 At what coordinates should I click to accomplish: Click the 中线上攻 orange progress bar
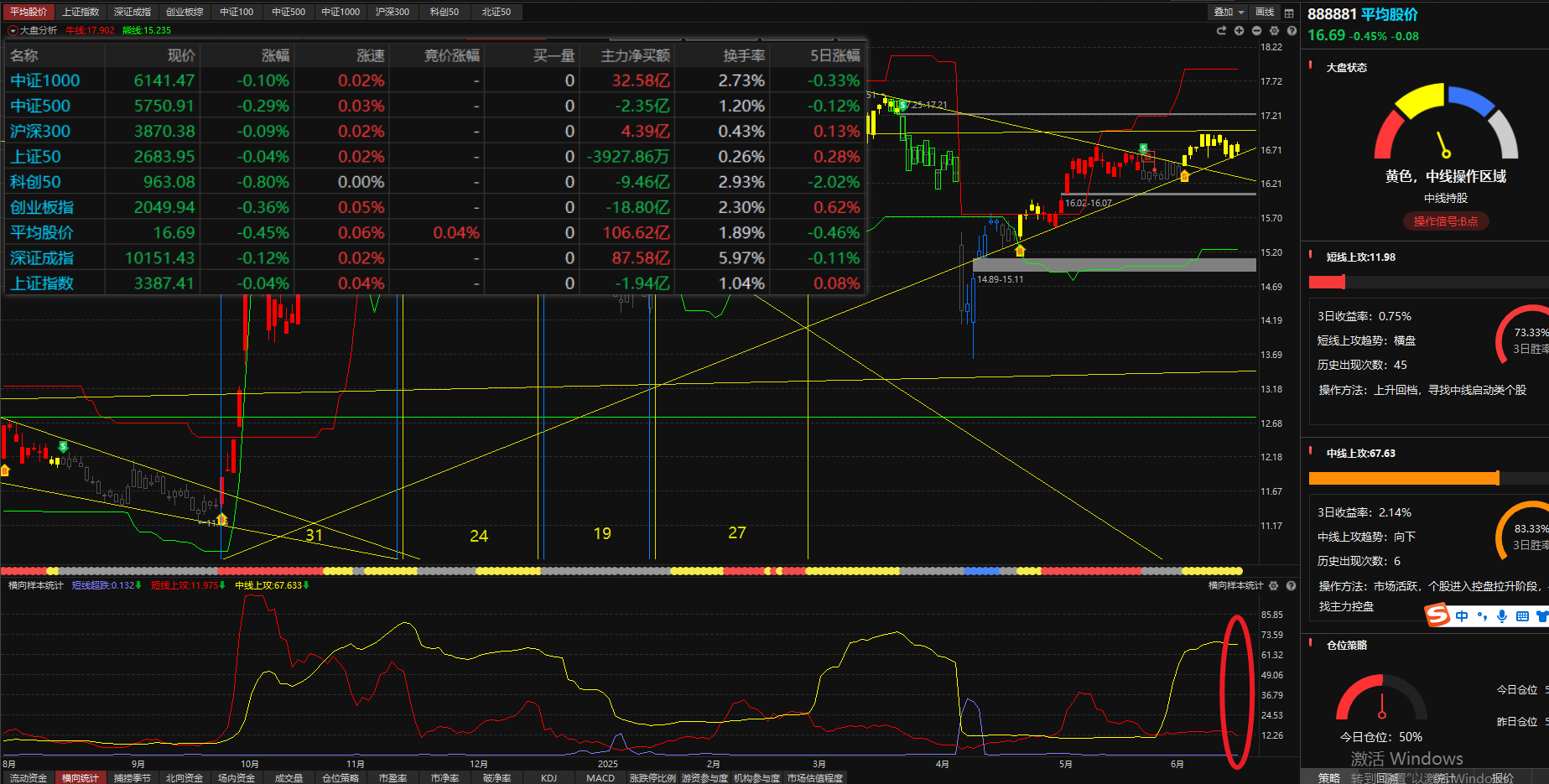pyautogui.click(x=1403, y=478)
